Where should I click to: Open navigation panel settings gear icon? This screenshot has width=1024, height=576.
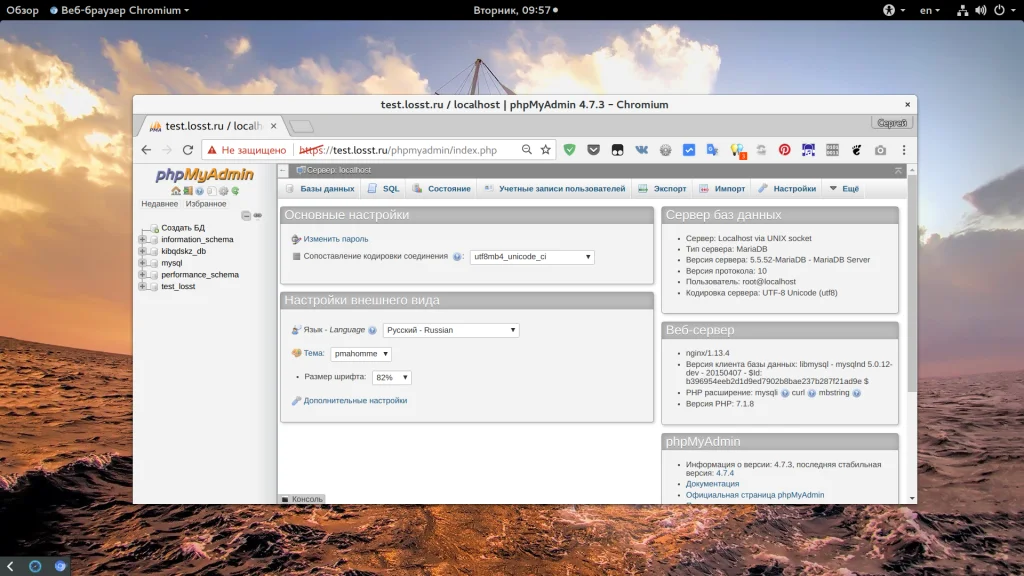[x=223, y=191]
